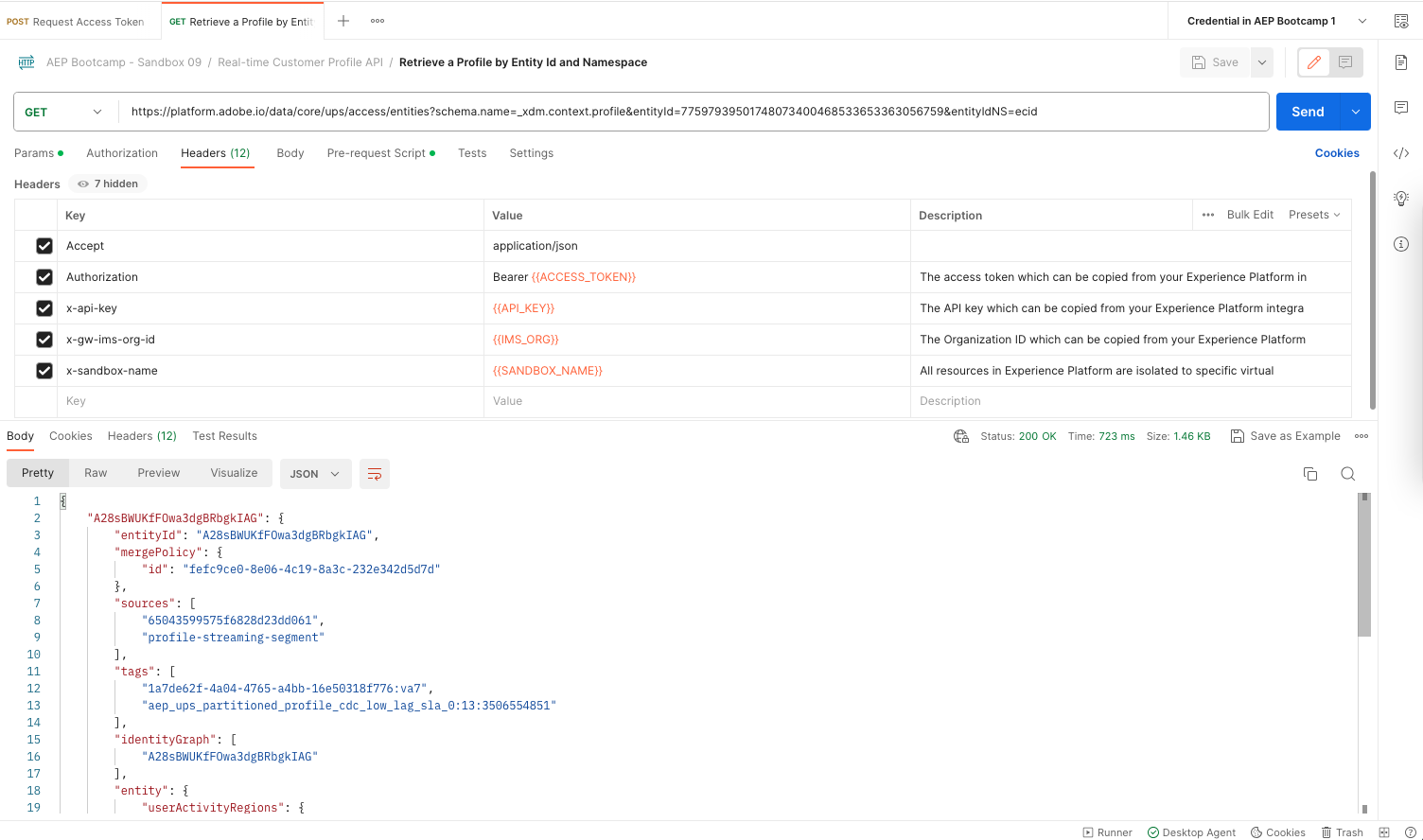The width and height of the screenshot is (1423, 840).
Task: Open the documentation icon in the right sidebar
Action: pyautogui.click(x=1401, y=62)
